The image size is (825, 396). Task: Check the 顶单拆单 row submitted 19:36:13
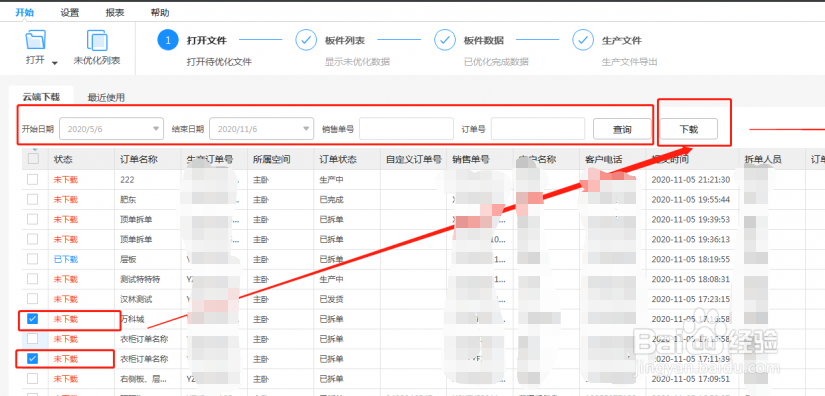(33, 239)
